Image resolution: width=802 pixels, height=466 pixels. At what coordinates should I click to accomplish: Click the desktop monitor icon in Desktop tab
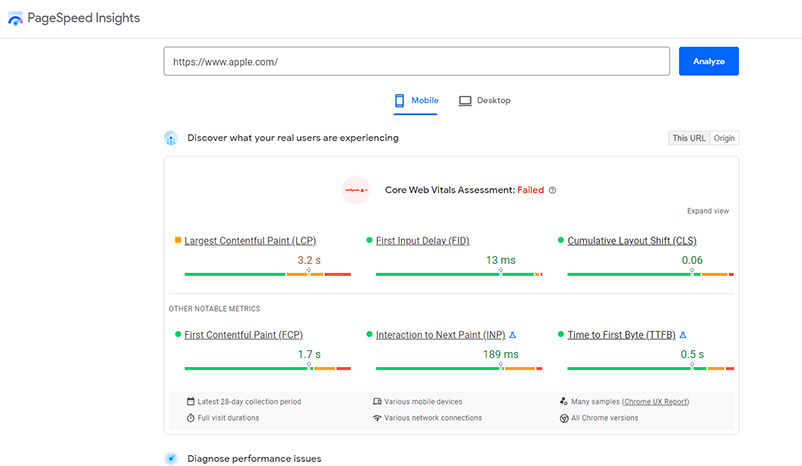(x=465, y=101)
